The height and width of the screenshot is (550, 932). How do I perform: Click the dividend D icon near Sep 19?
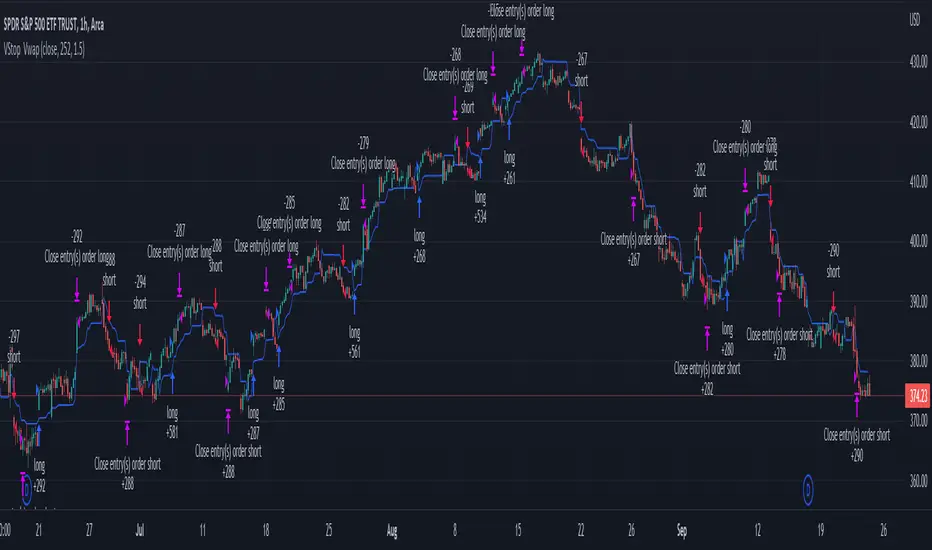(808, 491)
